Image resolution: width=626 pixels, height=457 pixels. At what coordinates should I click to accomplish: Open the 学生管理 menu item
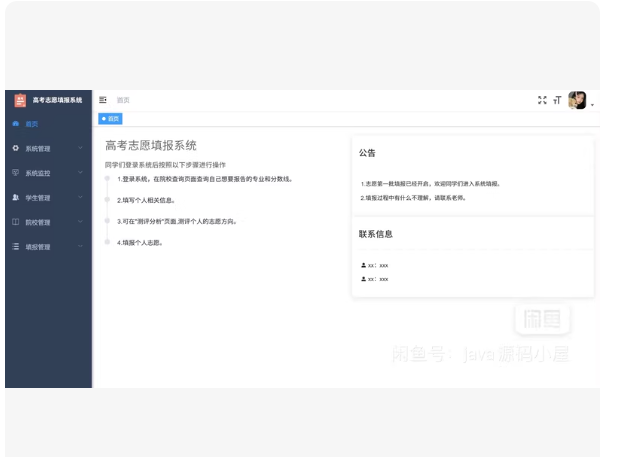(x=48, y=198)
